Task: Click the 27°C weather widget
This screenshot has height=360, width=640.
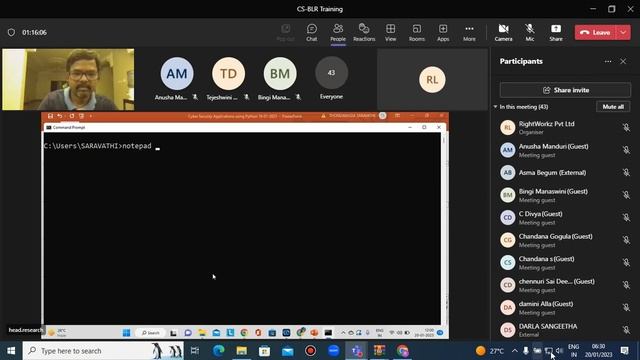Action: 490,351
